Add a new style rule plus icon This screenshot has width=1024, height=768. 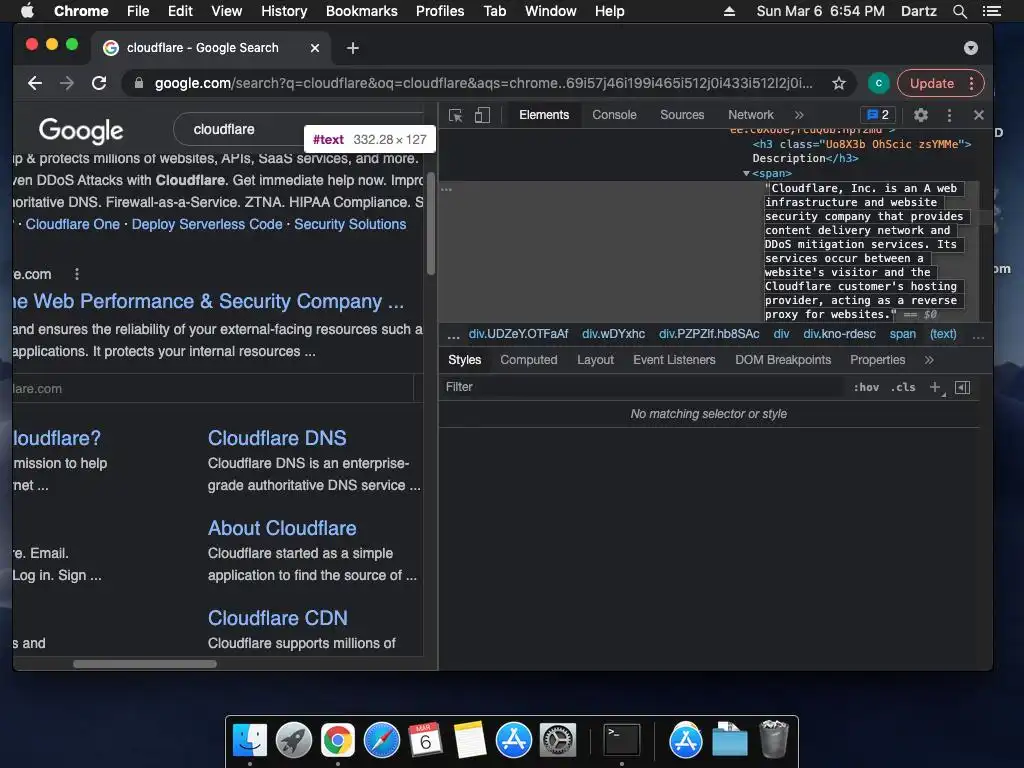point(936,387)
